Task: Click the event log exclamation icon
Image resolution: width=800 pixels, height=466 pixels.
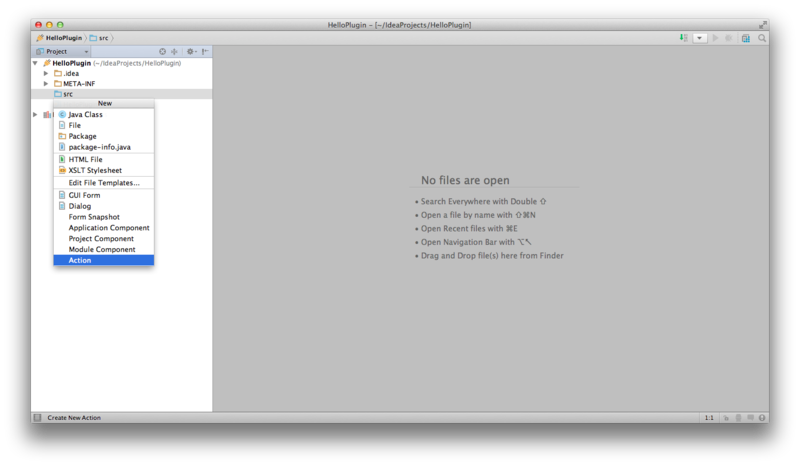Action: [762, 418]
